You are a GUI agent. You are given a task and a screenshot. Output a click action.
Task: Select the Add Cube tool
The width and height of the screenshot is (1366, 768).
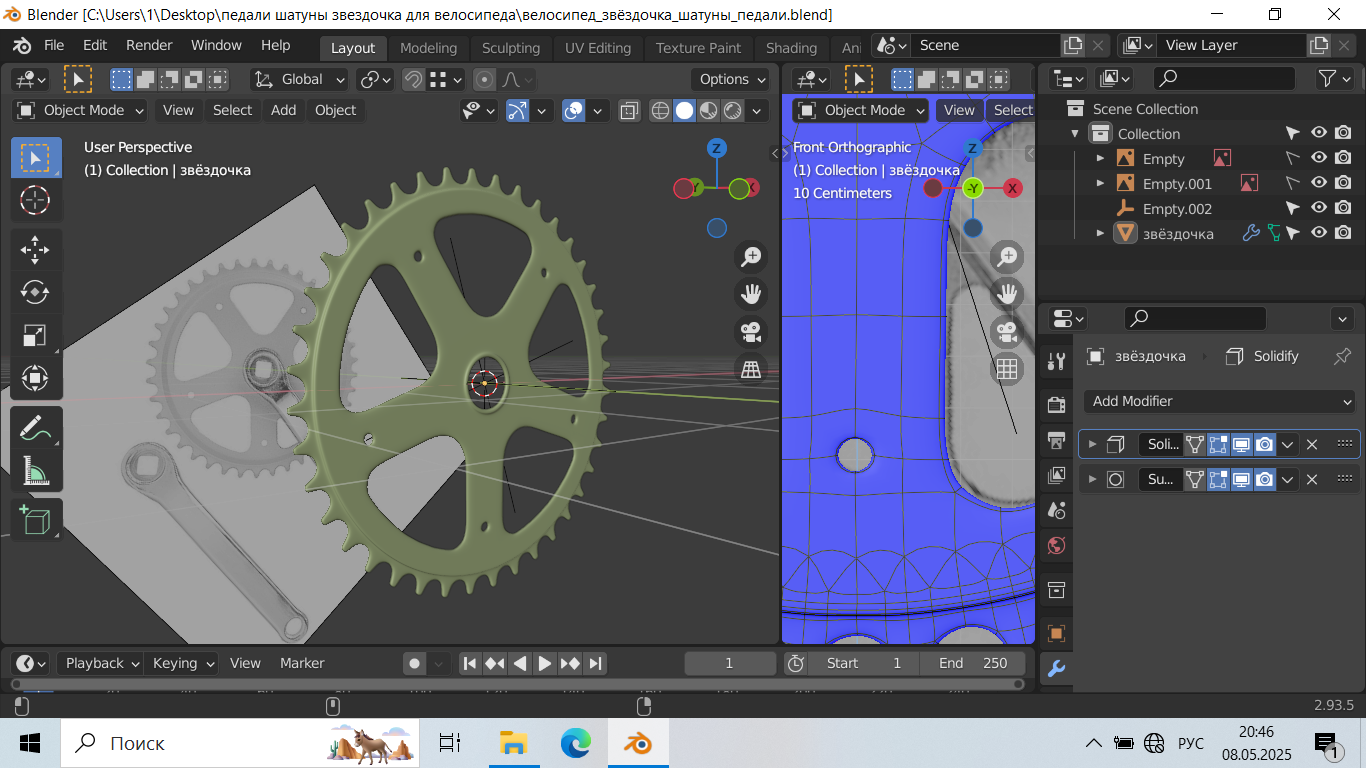tap(36, 520)
